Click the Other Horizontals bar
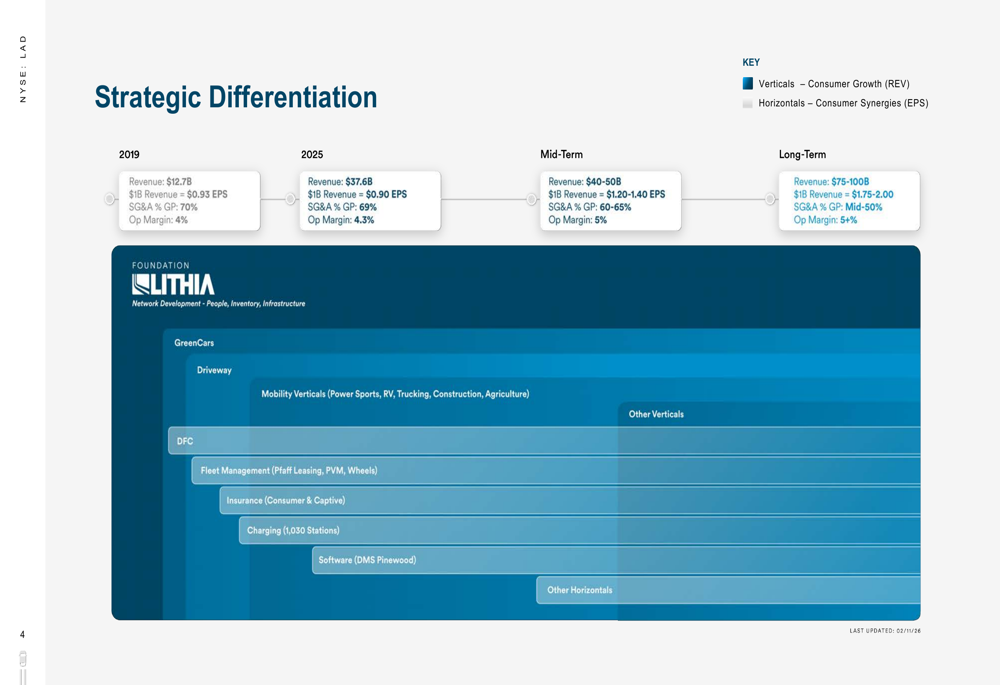 pos(728,590)
